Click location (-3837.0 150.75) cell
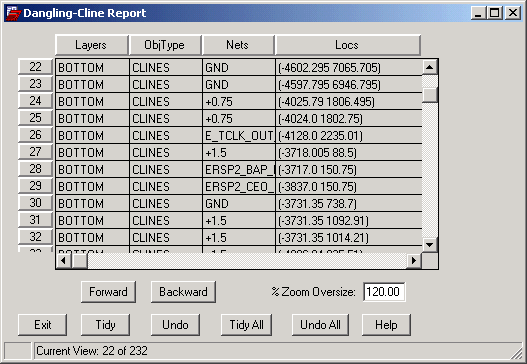The height and width of the screenshot is (364, 527). click(349, 186)
